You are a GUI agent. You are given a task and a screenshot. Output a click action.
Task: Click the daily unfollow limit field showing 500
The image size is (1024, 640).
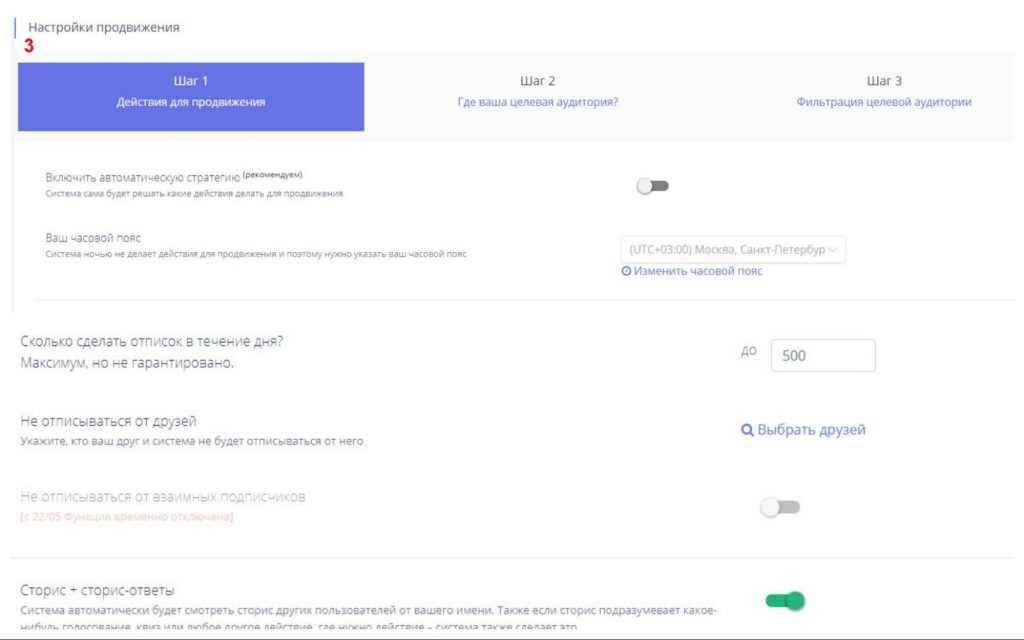[x=823, y=355]
